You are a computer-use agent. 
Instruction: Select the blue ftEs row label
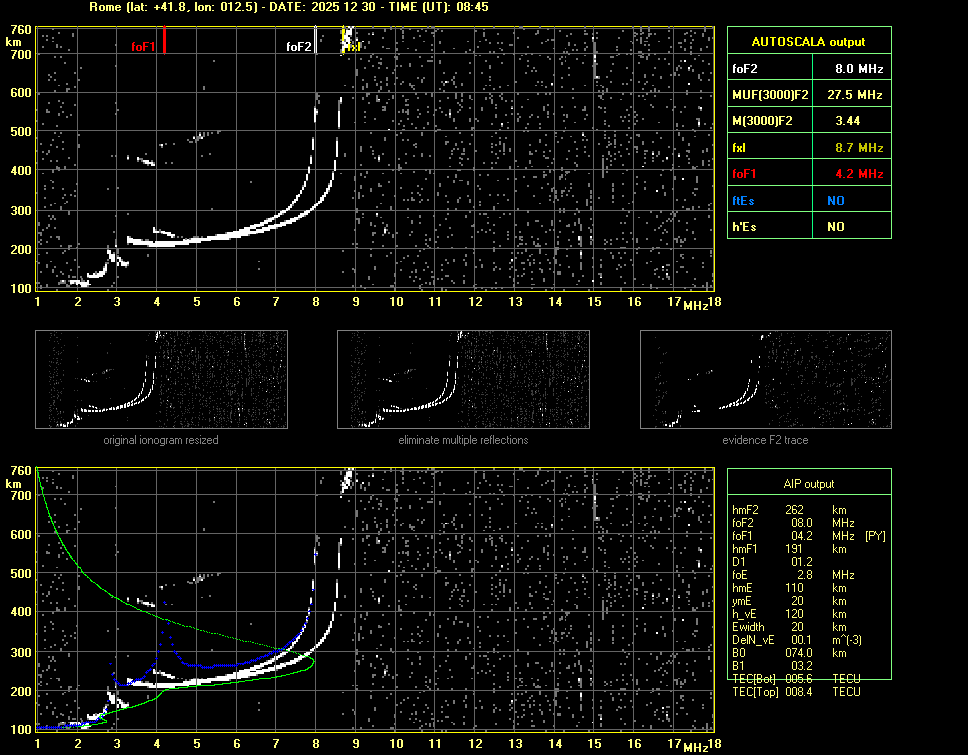point(743,201)
